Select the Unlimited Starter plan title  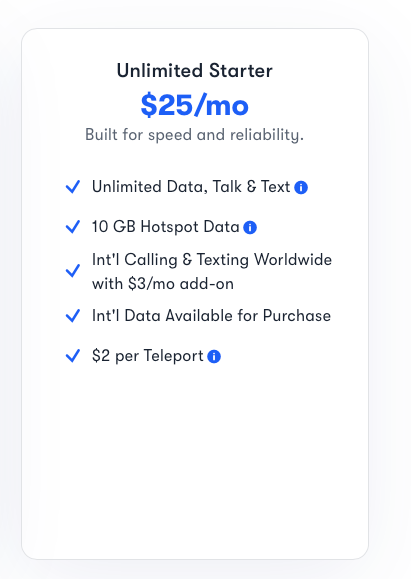(195, 71)
